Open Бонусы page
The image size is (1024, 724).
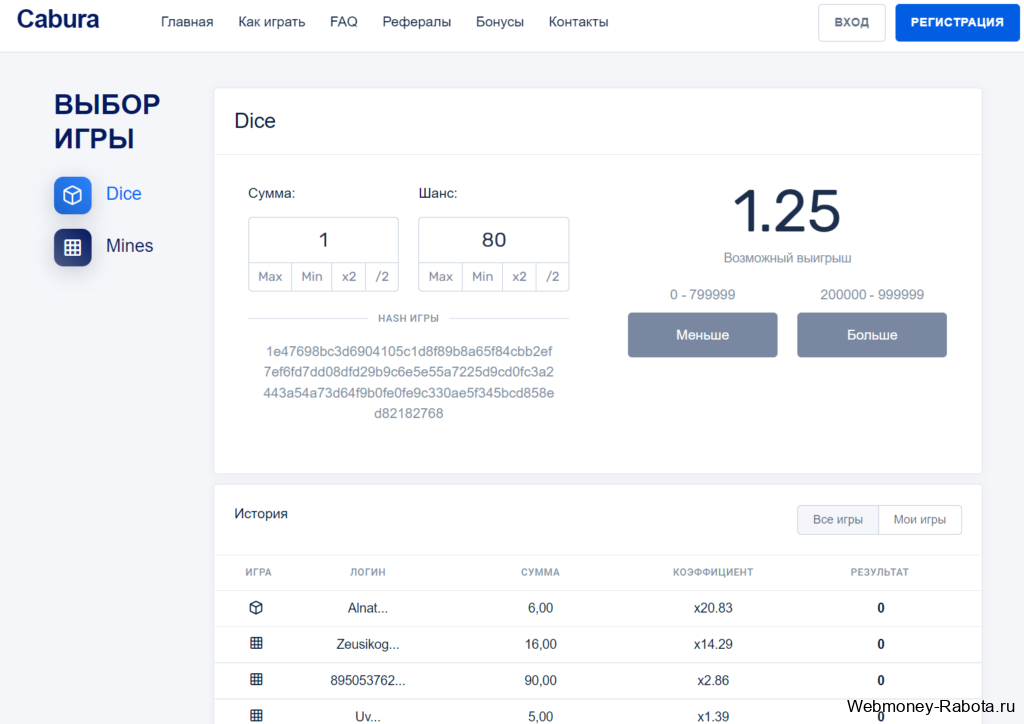500,22
